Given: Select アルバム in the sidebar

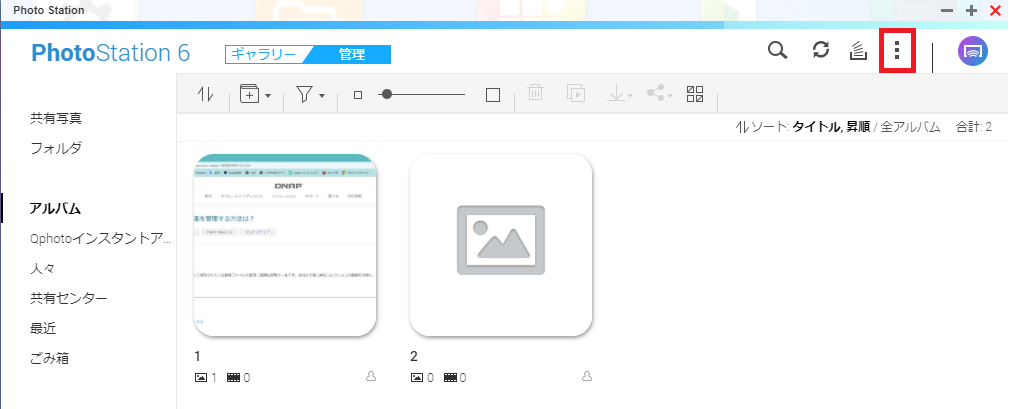Looking at the screenshot, I should click(x=55, y=208).
